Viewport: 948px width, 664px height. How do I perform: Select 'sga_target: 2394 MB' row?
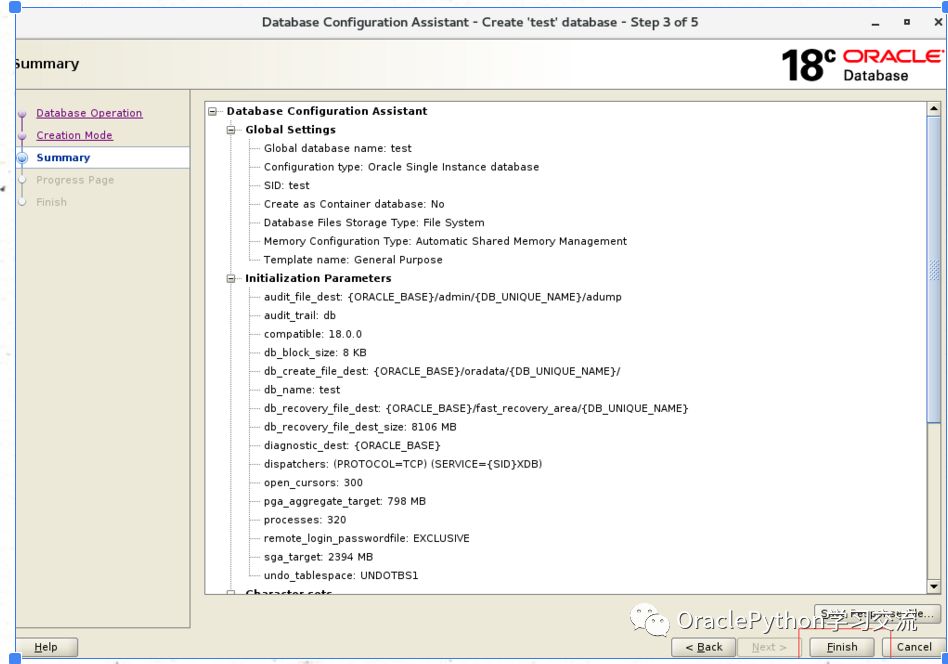318,558
